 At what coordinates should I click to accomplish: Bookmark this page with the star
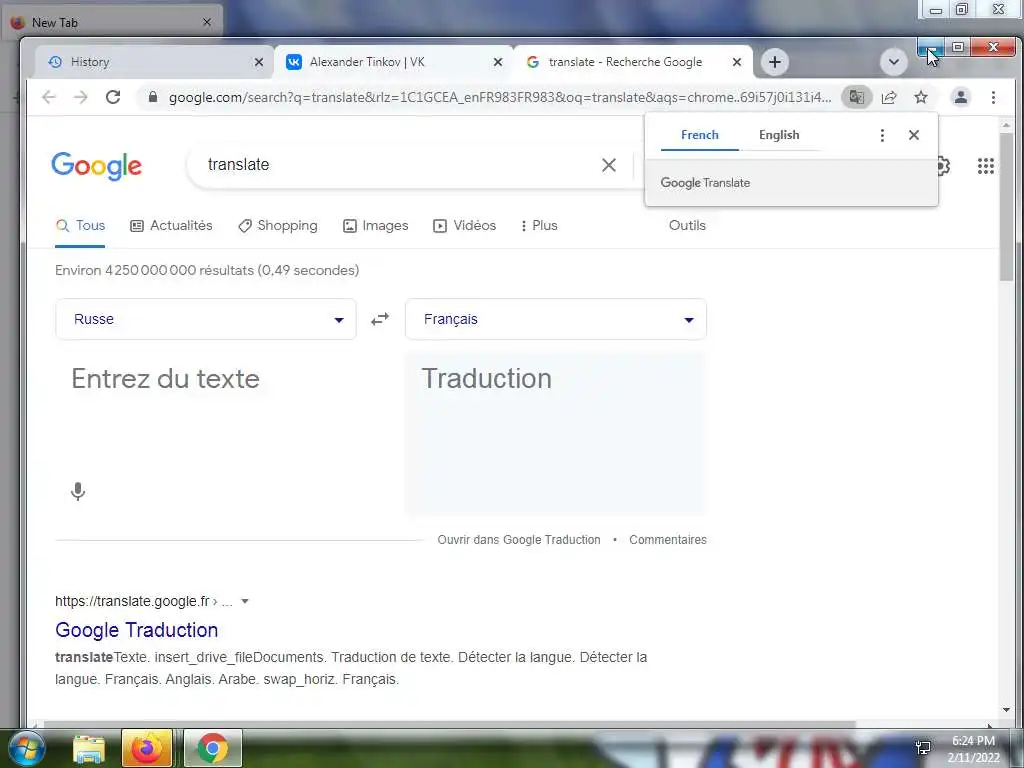(921, 97)
